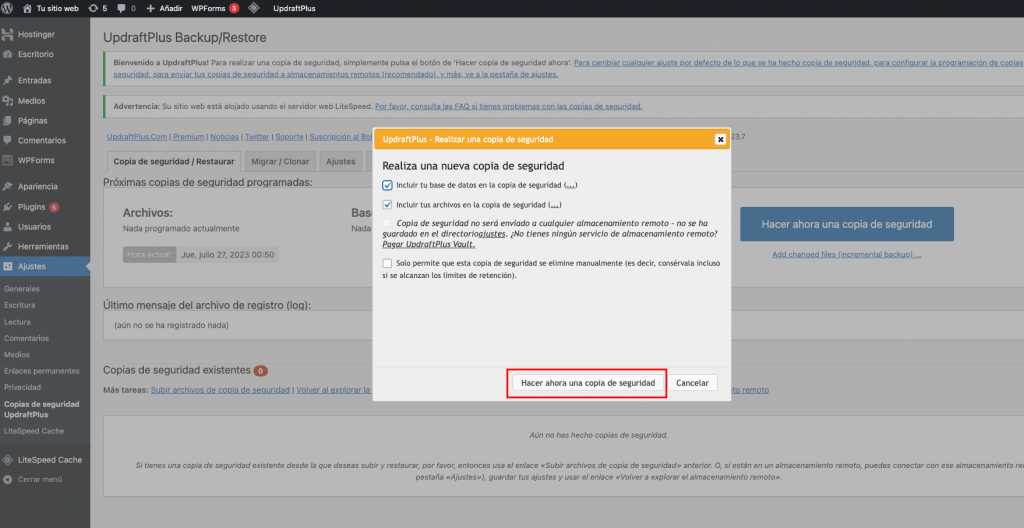Click the Hostinger sidebar icon
This screenshot has height=528, width=1024.
[x=8, y=35]
